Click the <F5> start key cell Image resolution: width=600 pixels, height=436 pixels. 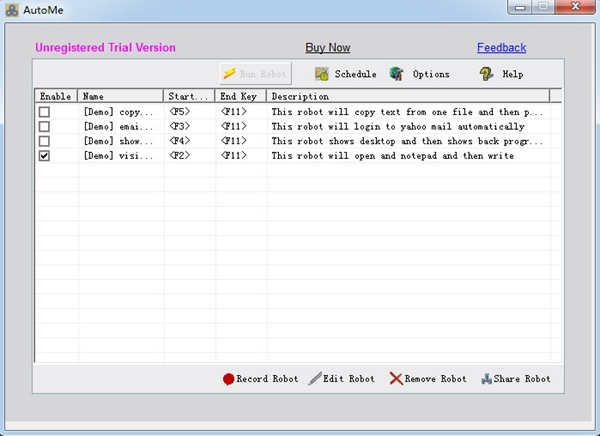click(179, 111)
